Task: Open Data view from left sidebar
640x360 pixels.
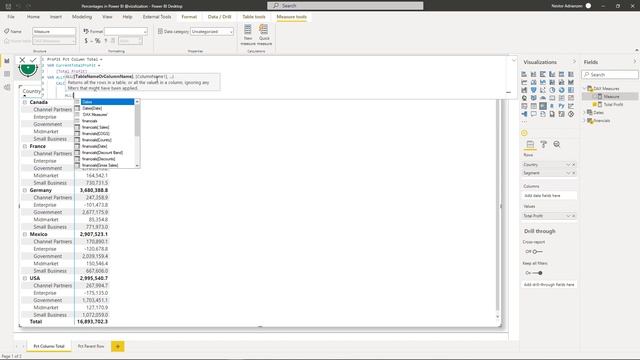Action: (x=7, y=74)
